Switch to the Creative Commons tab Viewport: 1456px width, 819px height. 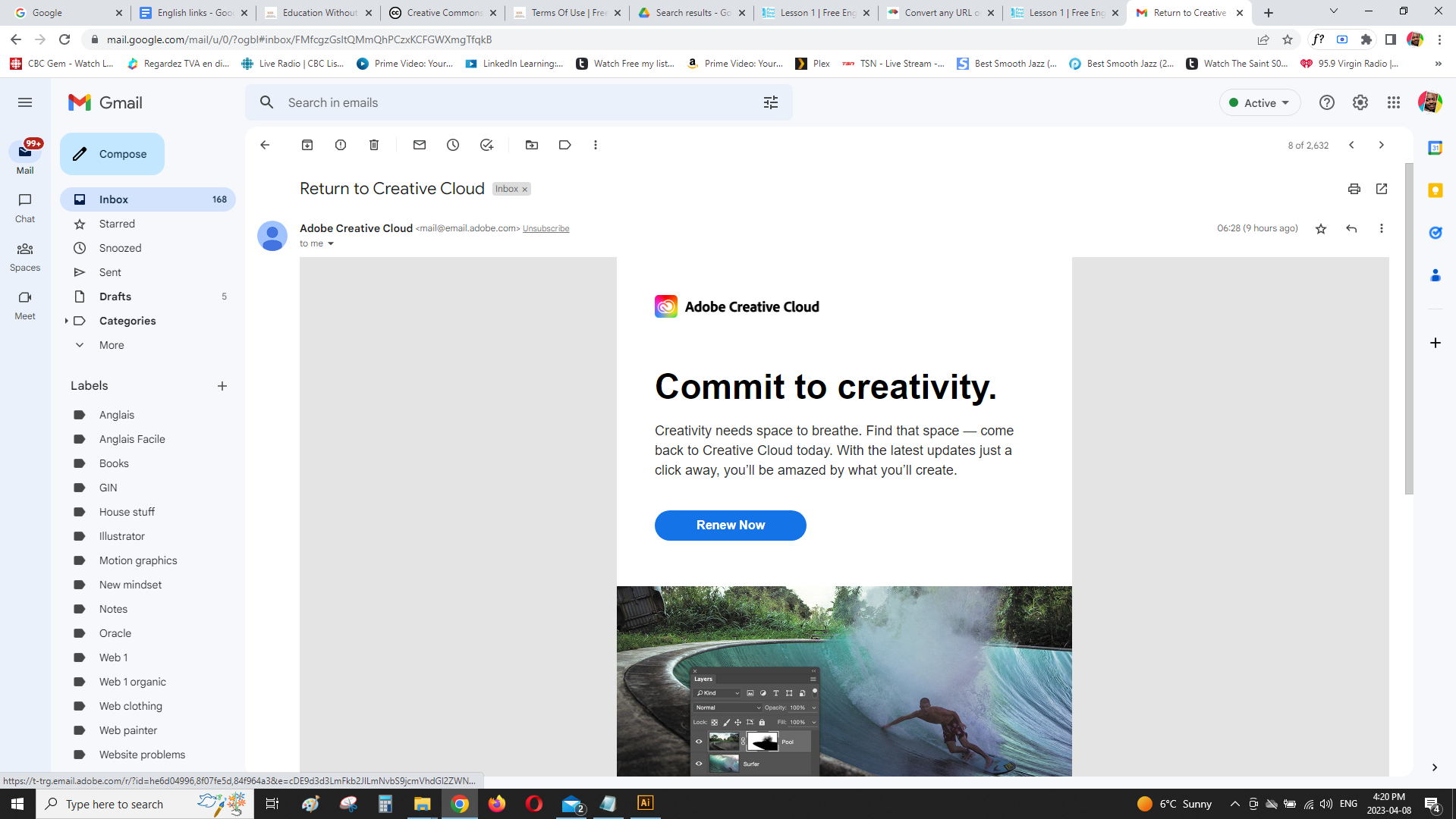coord(443,13)
